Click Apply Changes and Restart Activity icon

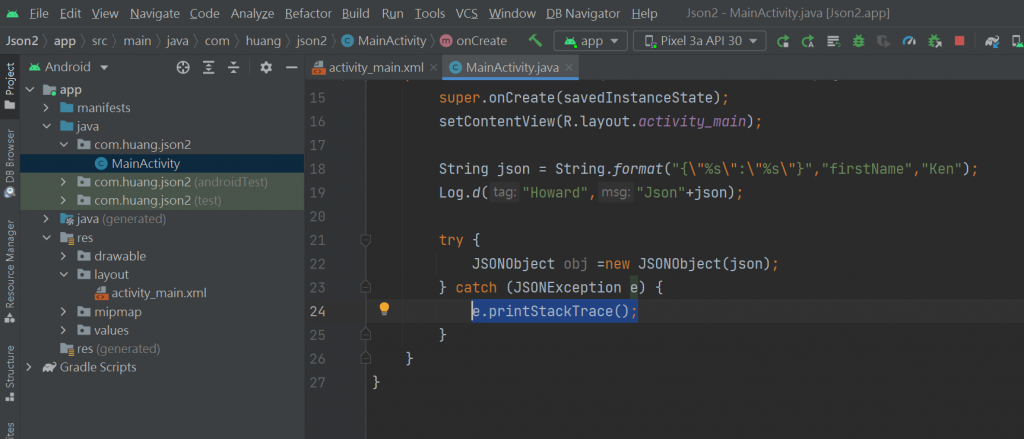[x=808, y=41]
